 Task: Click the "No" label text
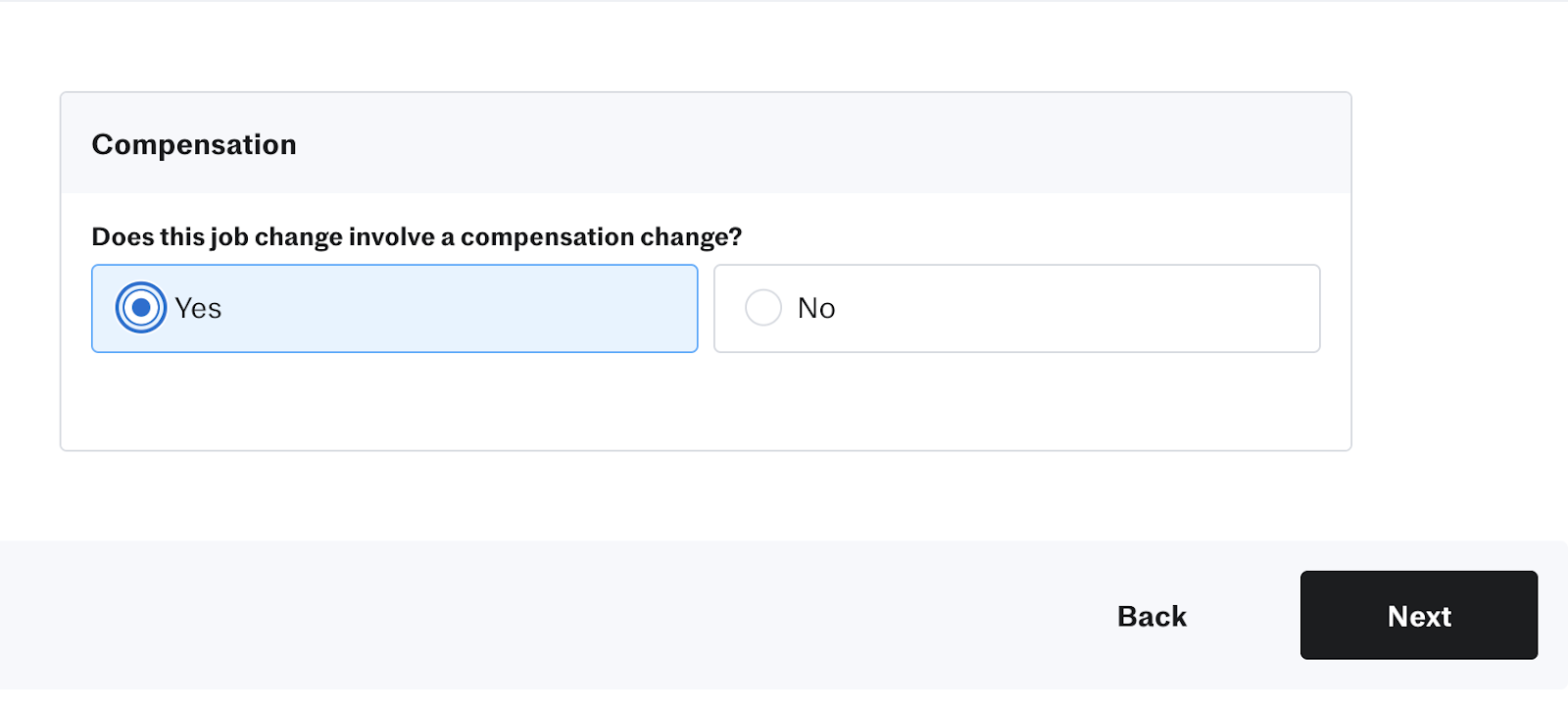tap(816, 308)
